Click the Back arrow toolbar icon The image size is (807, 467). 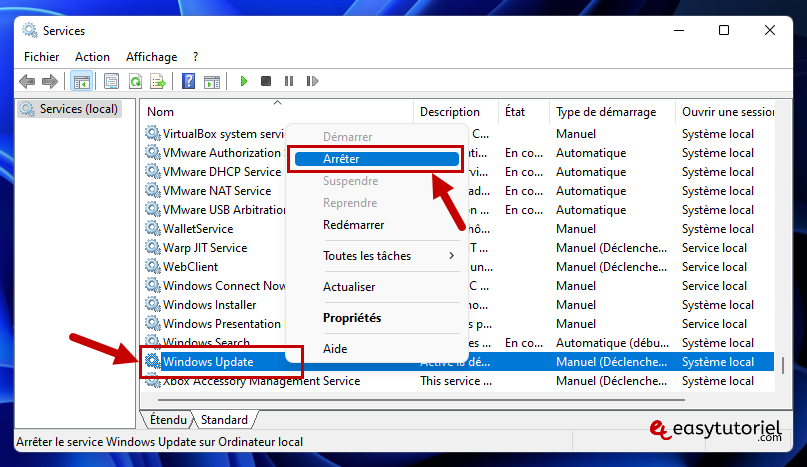tap(27, 81)
